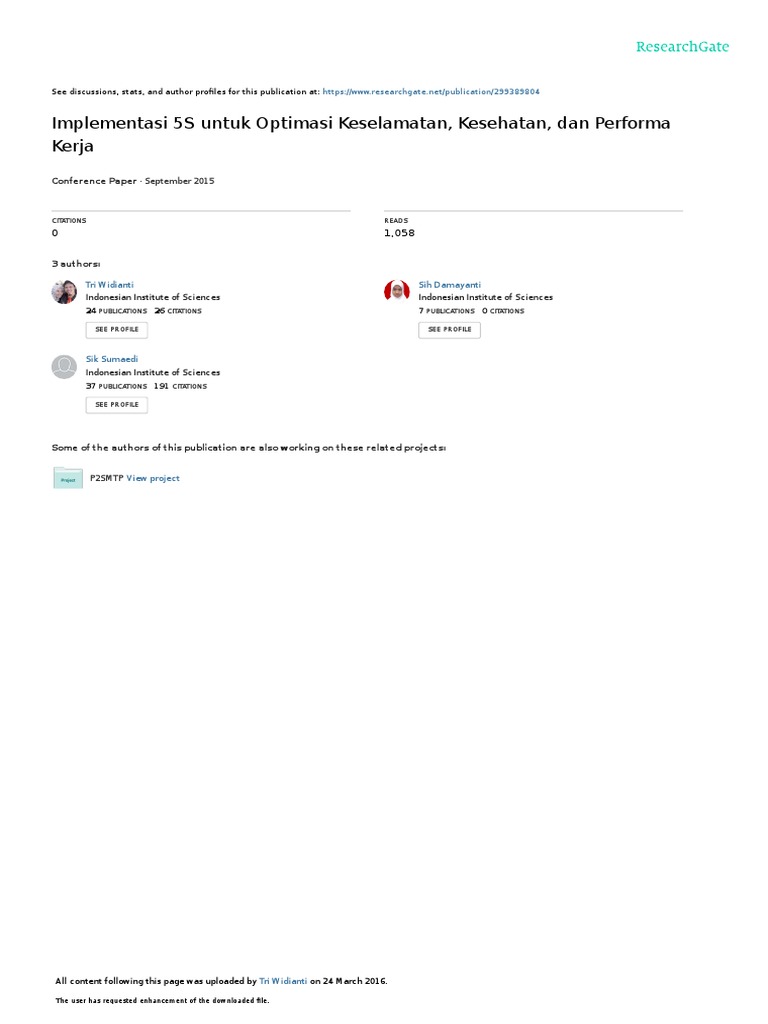Click the paper's citations count of 0
The height and width of the screenshot is (1024, 768).
55,233
